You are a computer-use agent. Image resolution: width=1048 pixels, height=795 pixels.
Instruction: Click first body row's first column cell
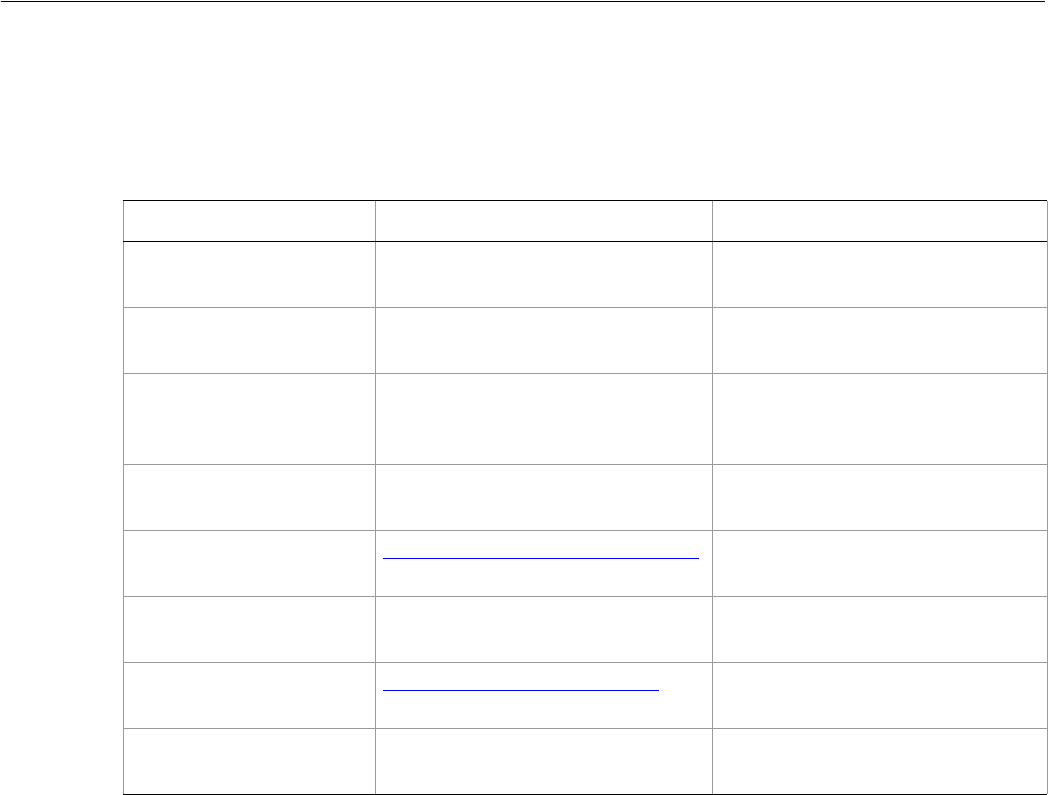point(249,274)
